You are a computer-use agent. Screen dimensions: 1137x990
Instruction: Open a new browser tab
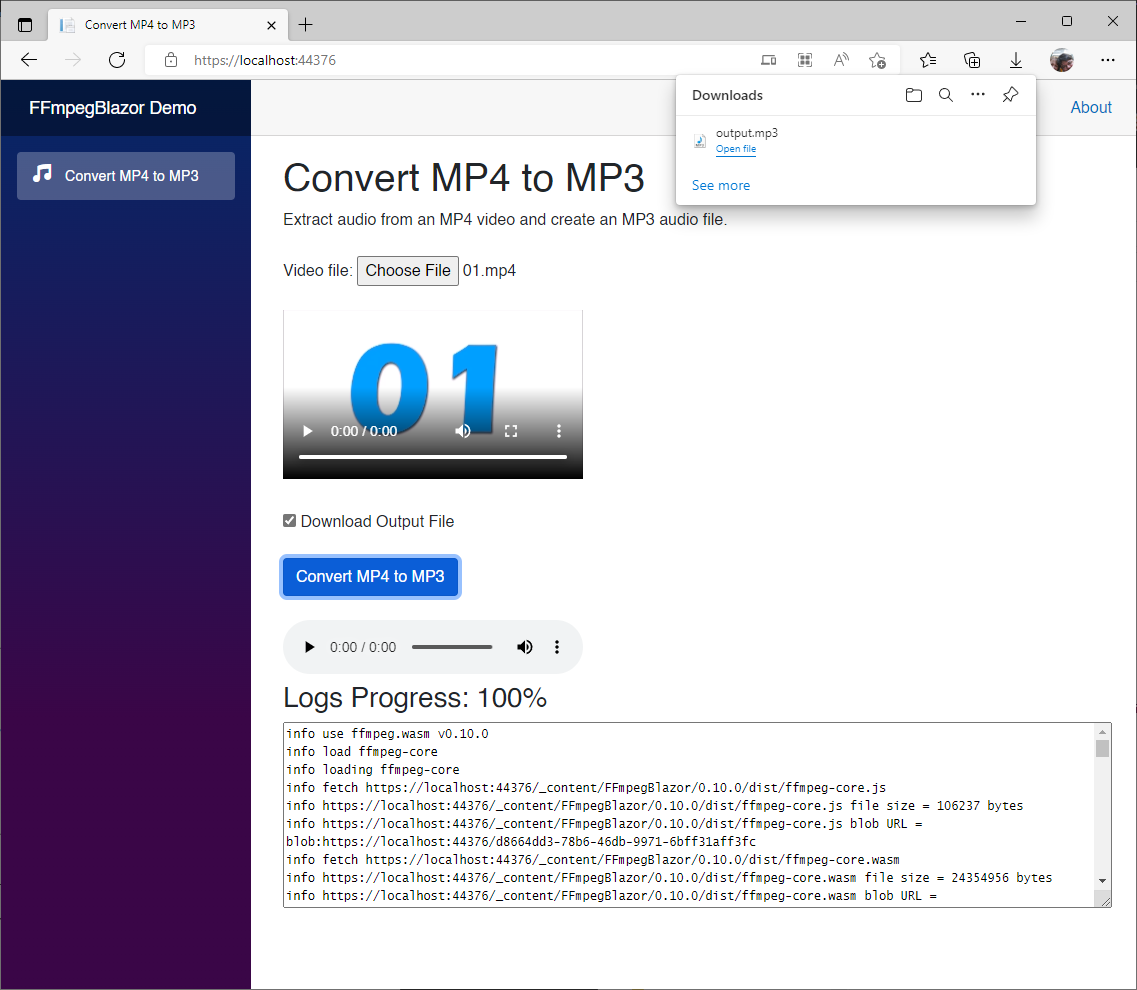(305, 25)
